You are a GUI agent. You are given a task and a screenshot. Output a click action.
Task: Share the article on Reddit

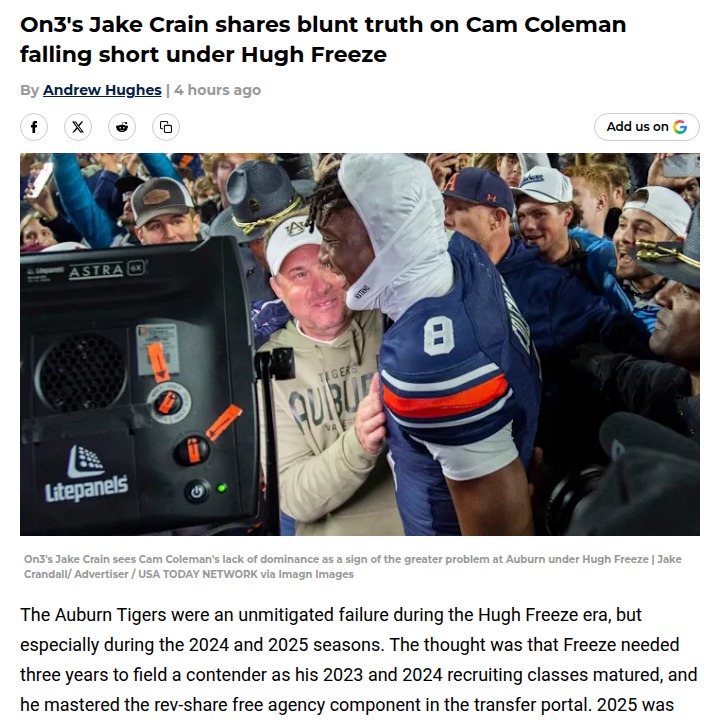122,127
